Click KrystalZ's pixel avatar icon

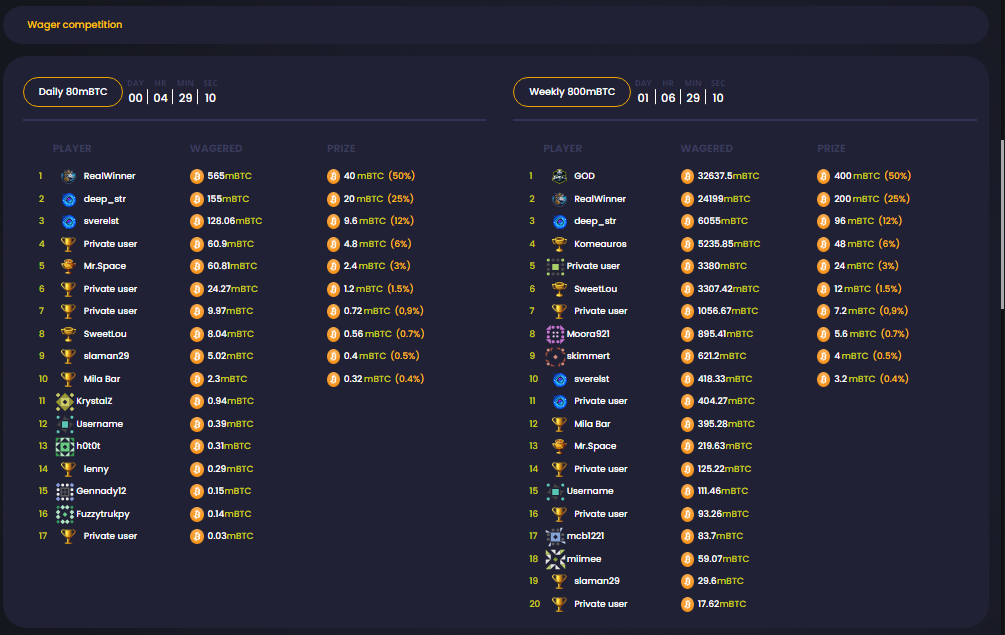pyautogui.click(x=65, y=401)
